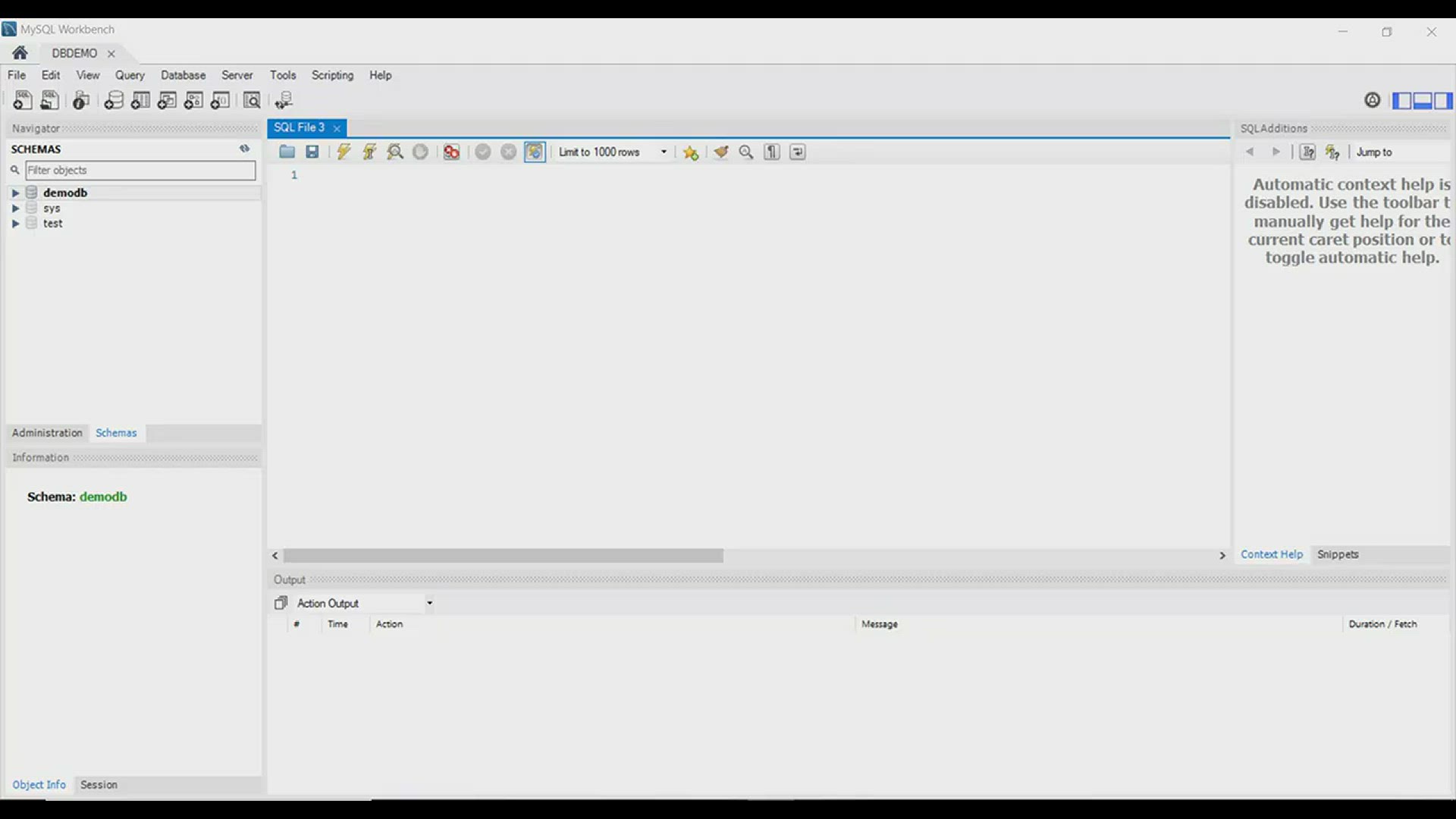Open the Query menu

pyautogui.click(x=130, y=75)
